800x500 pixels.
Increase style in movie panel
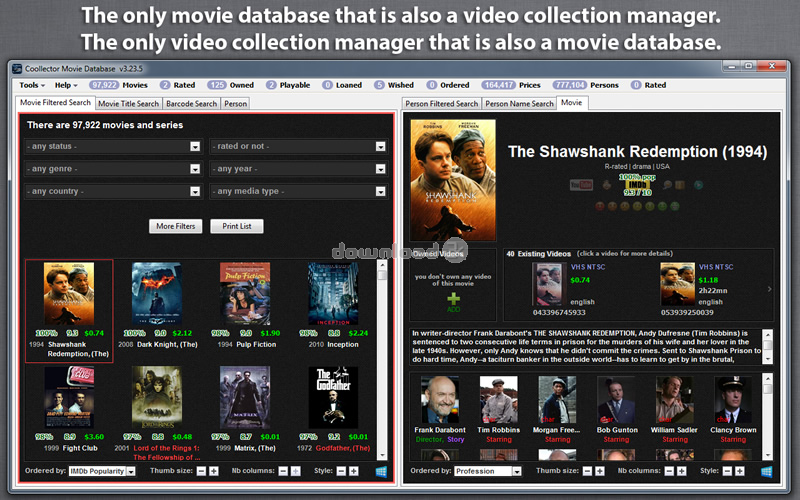tap(354, 471)
